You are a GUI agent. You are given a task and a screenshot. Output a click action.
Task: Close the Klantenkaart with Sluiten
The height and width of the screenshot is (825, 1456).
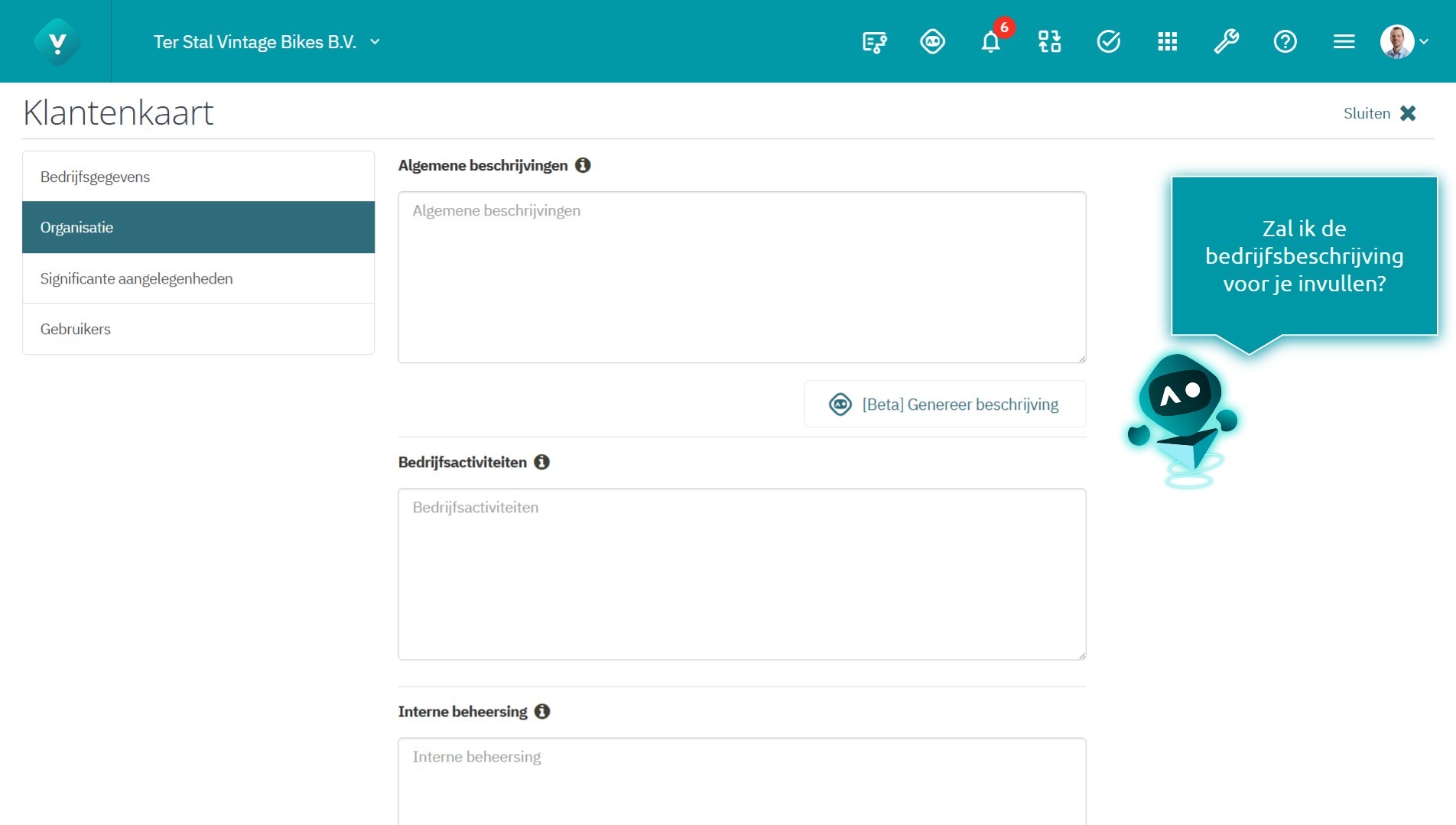coord(1380,113)
